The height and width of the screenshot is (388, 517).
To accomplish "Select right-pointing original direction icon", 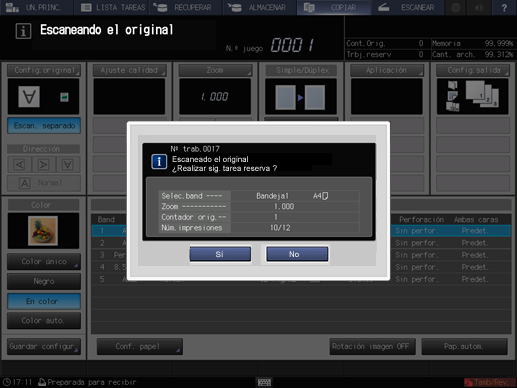I will [43, 164].
